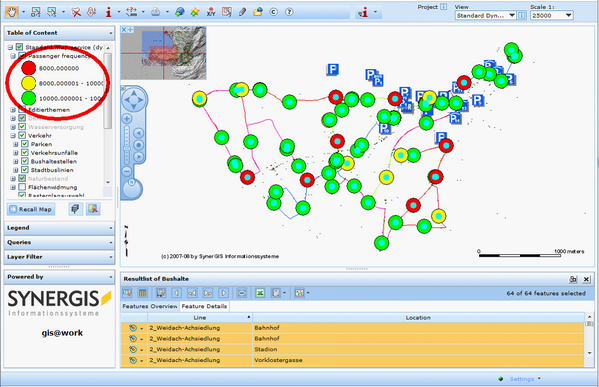This screenshot has width=599, height=387.
Task: Sort by the Location column header
Action: click(x=418, y=317)
